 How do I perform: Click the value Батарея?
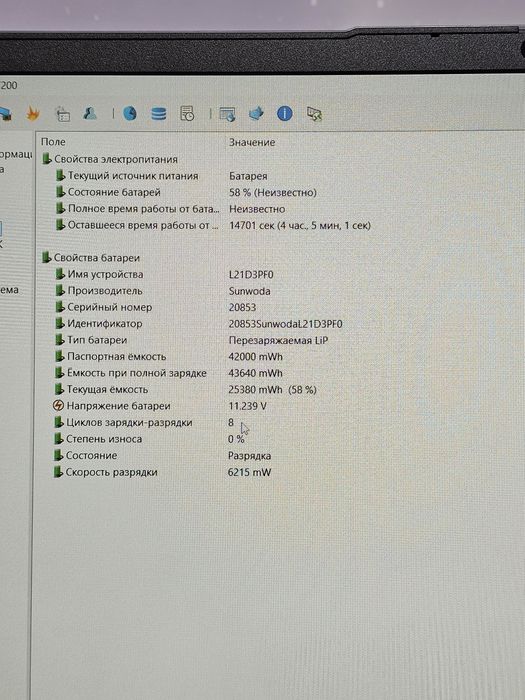point(248,176)
